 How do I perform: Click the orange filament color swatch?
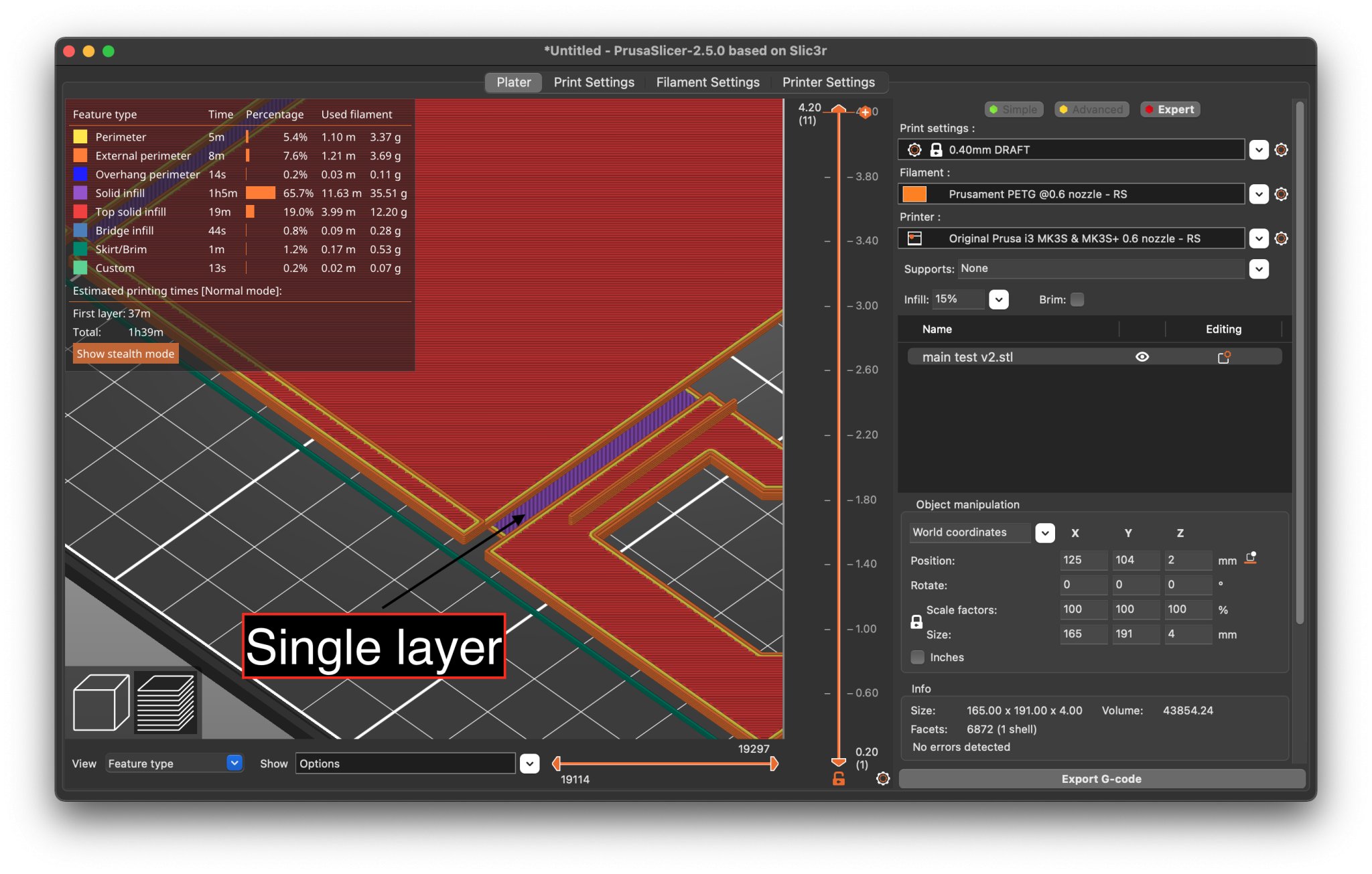point(914,194)
